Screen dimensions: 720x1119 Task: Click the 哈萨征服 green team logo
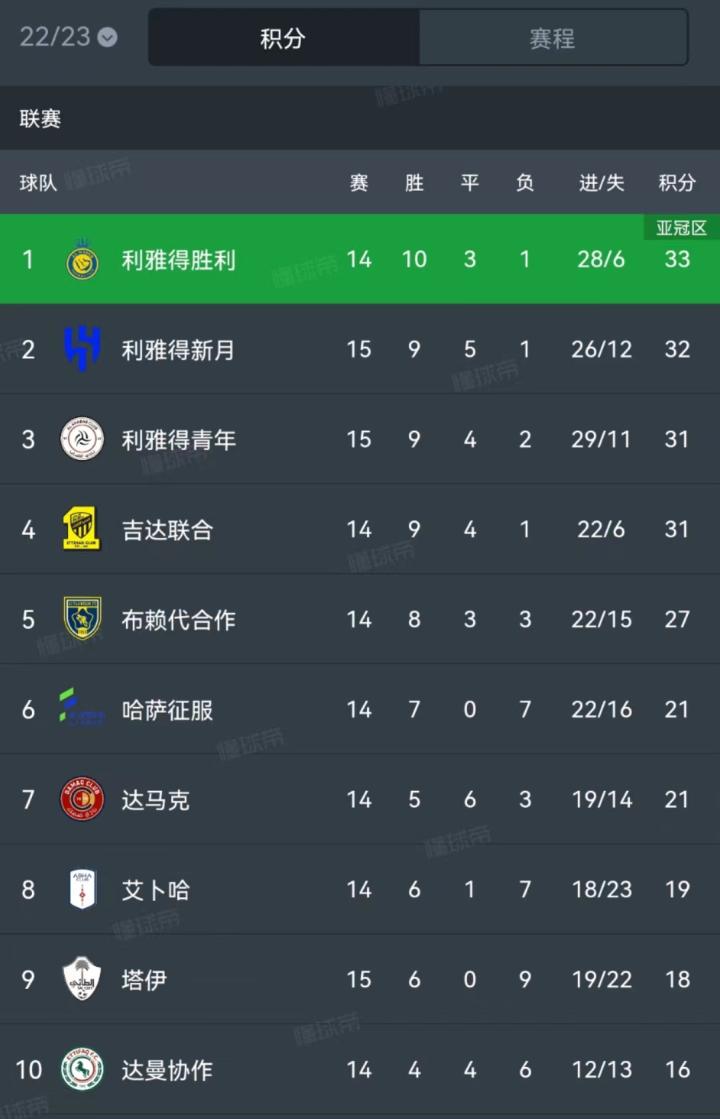(82, 709)
